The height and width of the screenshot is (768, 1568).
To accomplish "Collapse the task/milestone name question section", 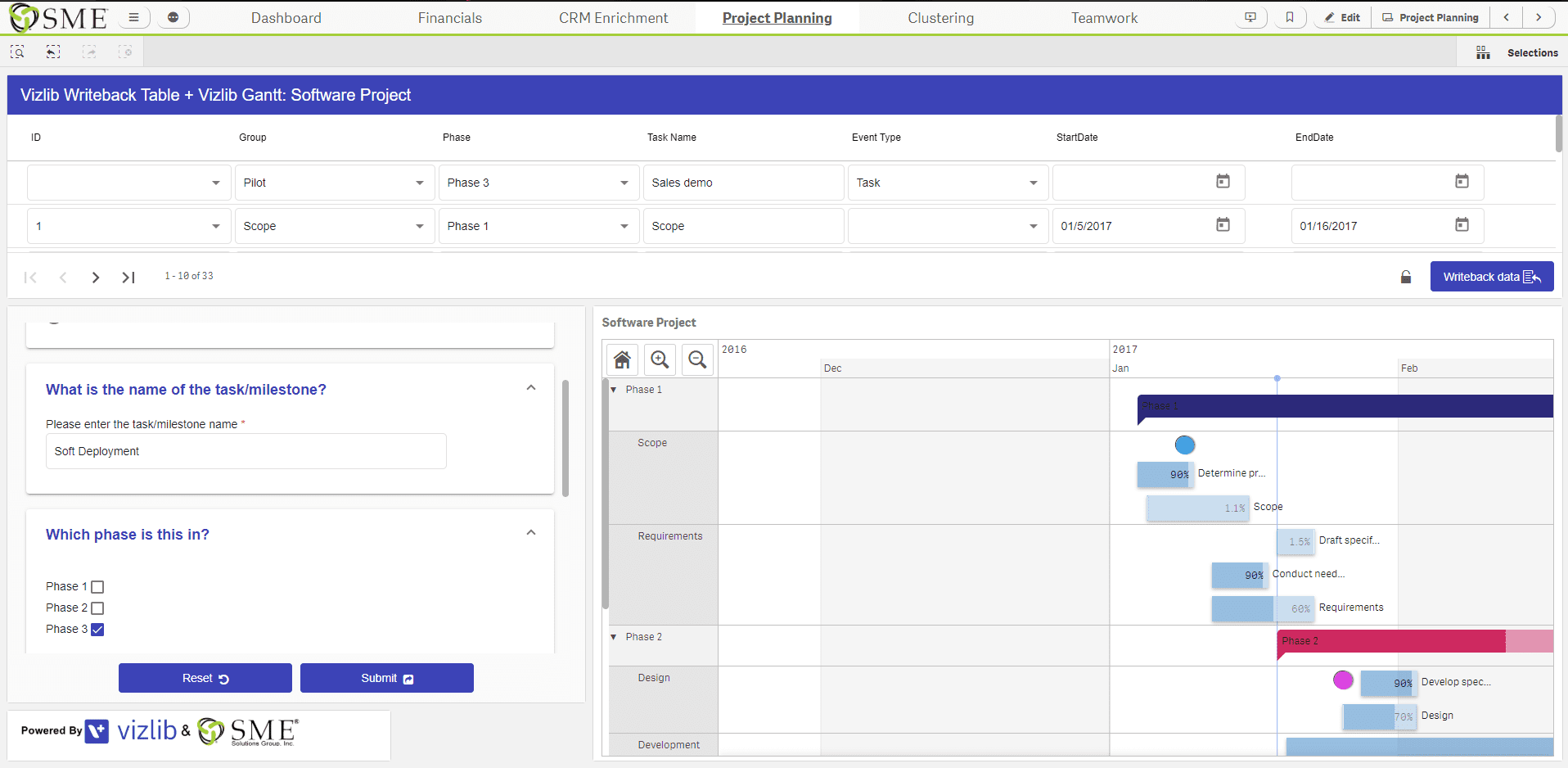I will (x=531, y=388).
